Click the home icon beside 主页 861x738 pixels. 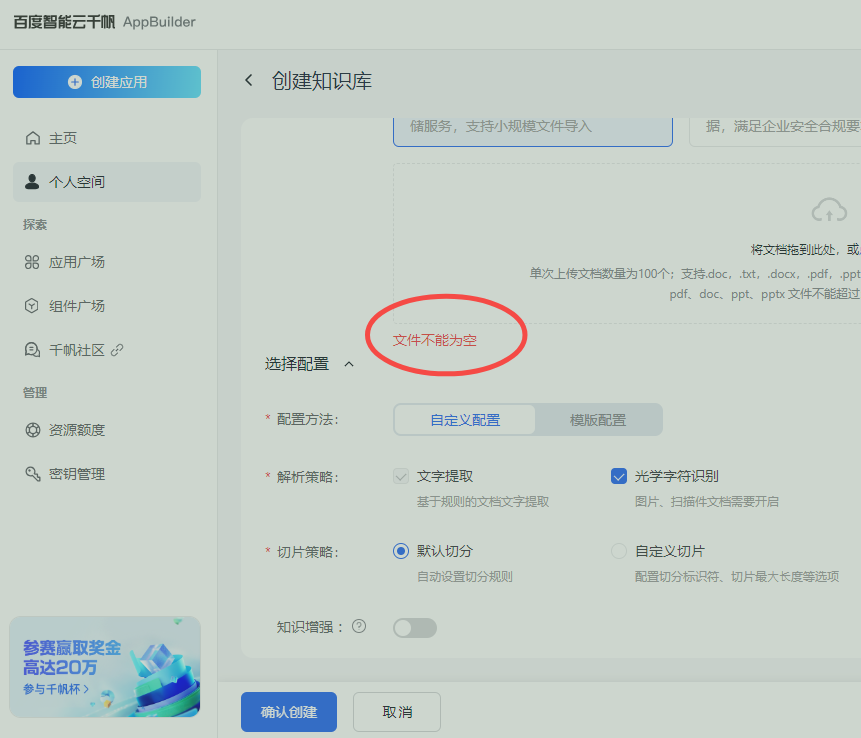tap(33, 138)
